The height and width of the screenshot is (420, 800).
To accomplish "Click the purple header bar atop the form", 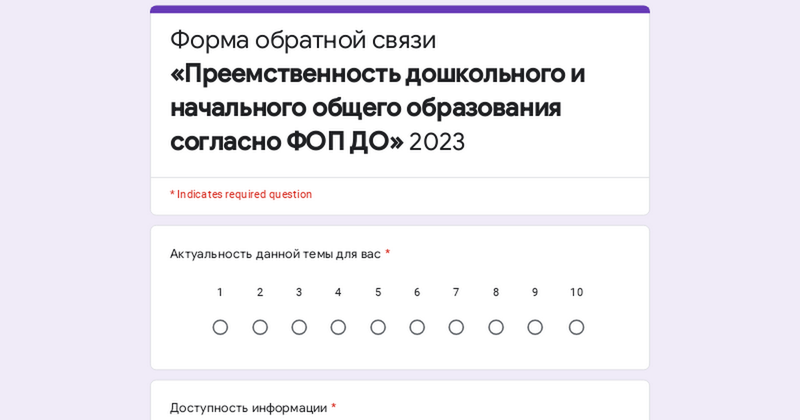I will tap(400, 9).
